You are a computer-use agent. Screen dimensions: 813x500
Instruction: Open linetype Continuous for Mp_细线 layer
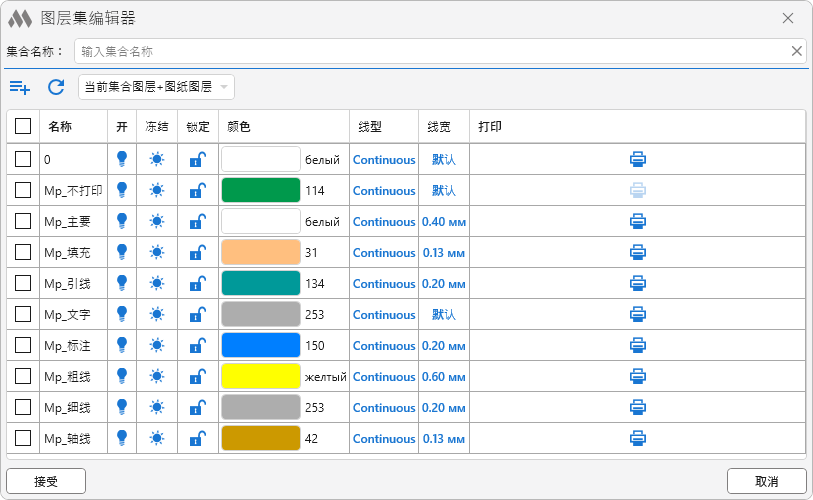point(383,407)
